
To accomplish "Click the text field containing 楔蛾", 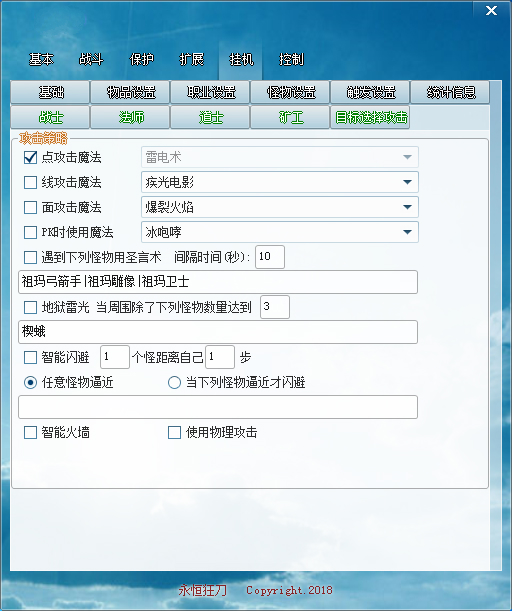I will (218, 332).
